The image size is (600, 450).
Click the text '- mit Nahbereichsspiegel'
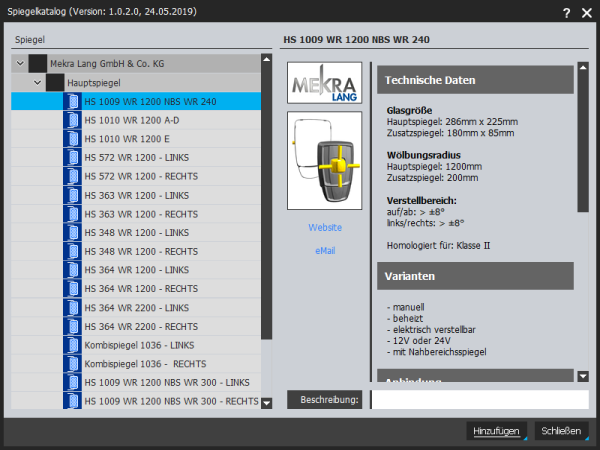click(437, 352)
